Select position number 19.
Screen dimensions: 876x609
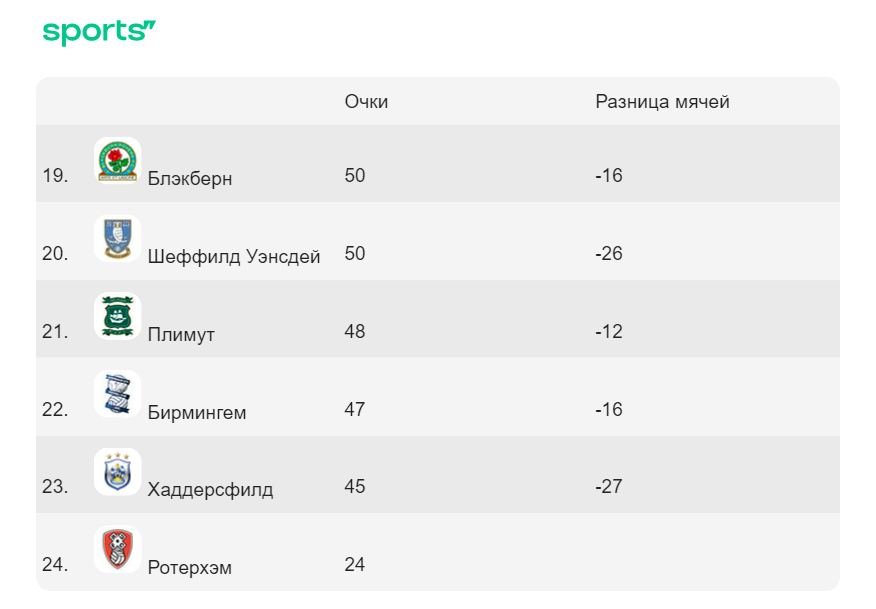55,175
